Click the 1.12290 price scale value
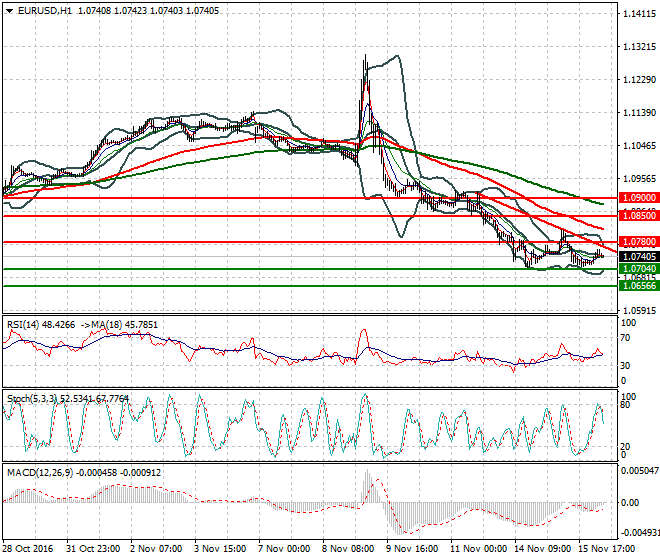Viewport: 660px width, 560px height. [639, 80]
